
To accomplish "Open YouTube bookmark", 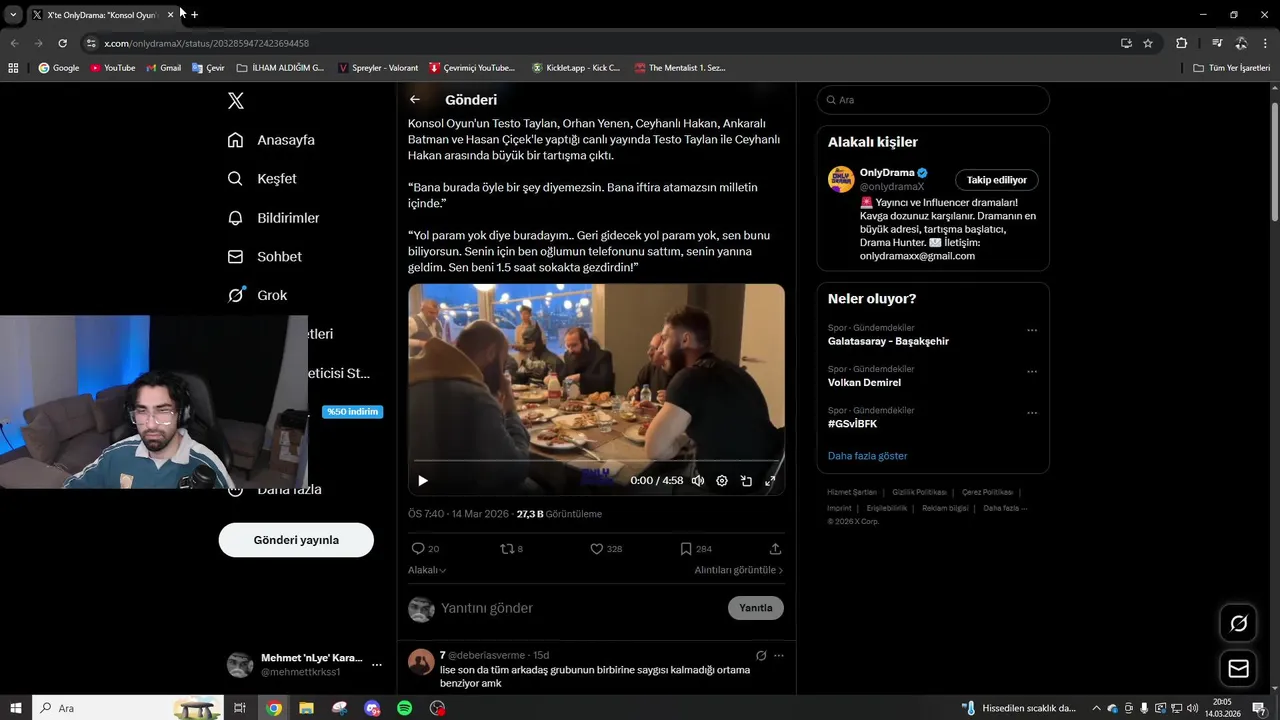I will (112, 68).
